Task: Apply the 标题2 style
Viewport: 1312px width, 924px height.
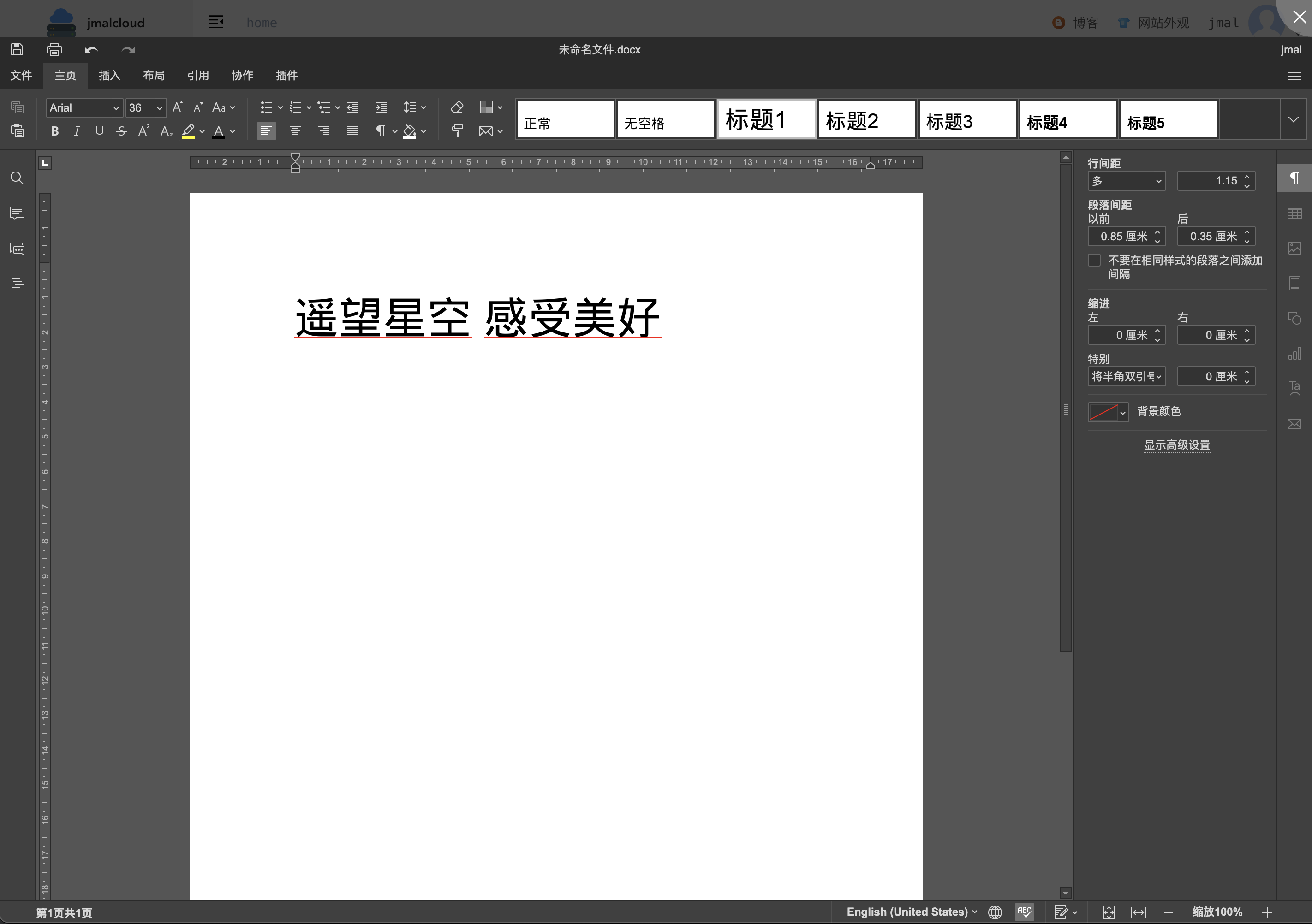Action: point(866,119)
